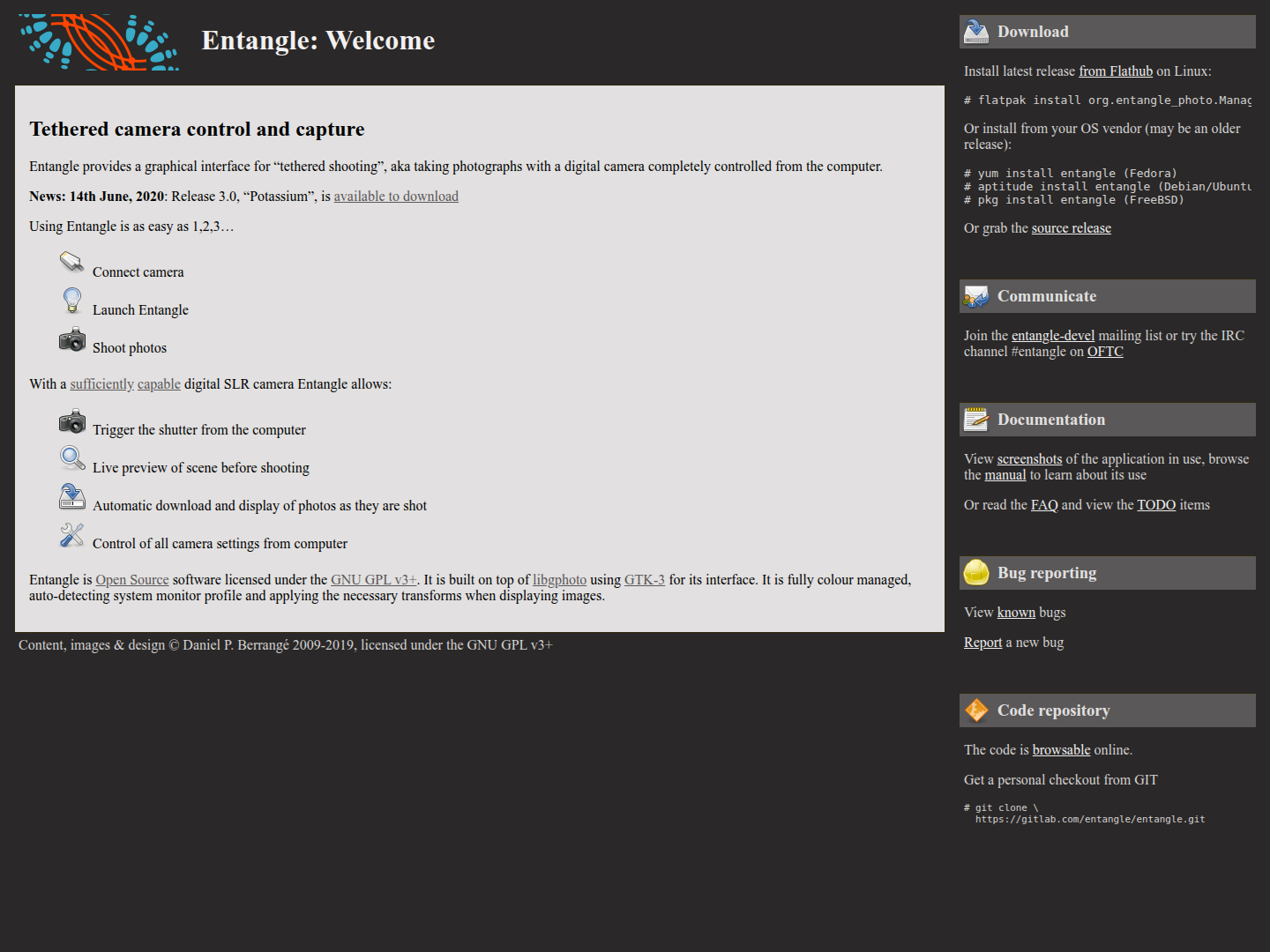Open the libgphoto link
Screen dimensions: 1270x952
point(559,580)
